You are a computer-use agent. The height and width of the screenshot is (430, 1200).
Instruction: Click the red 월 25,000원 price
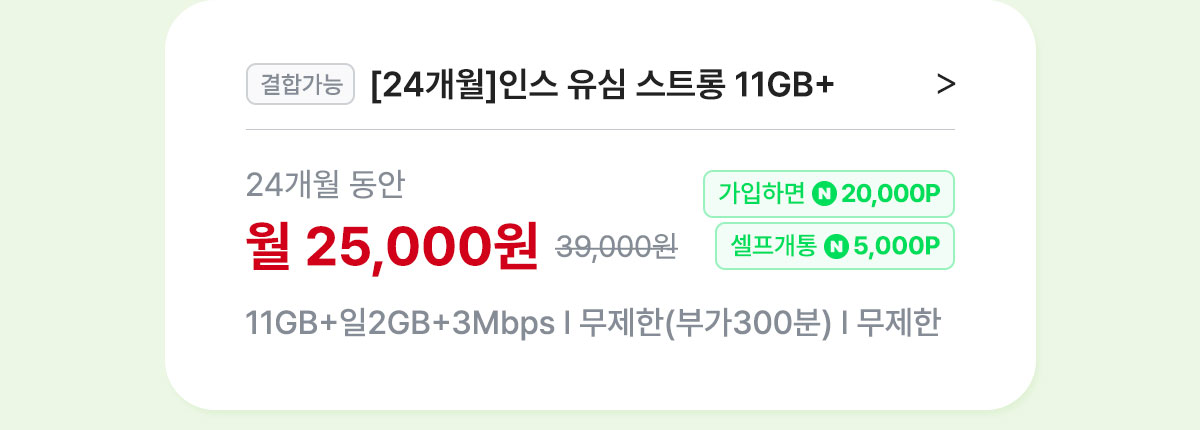pyautogui.click(x=392, y=246)
